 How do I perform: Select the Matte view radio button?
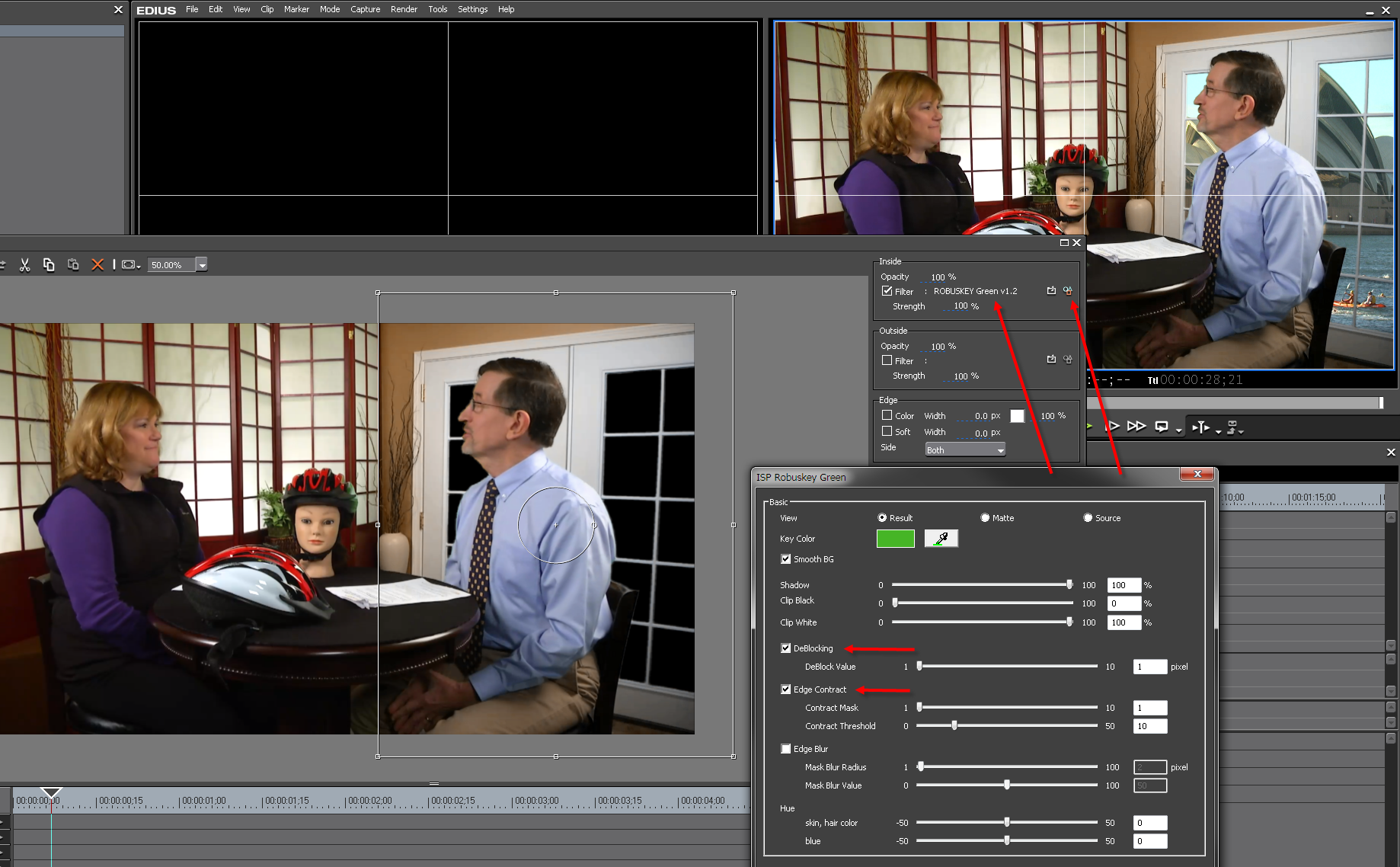[985, 518]
